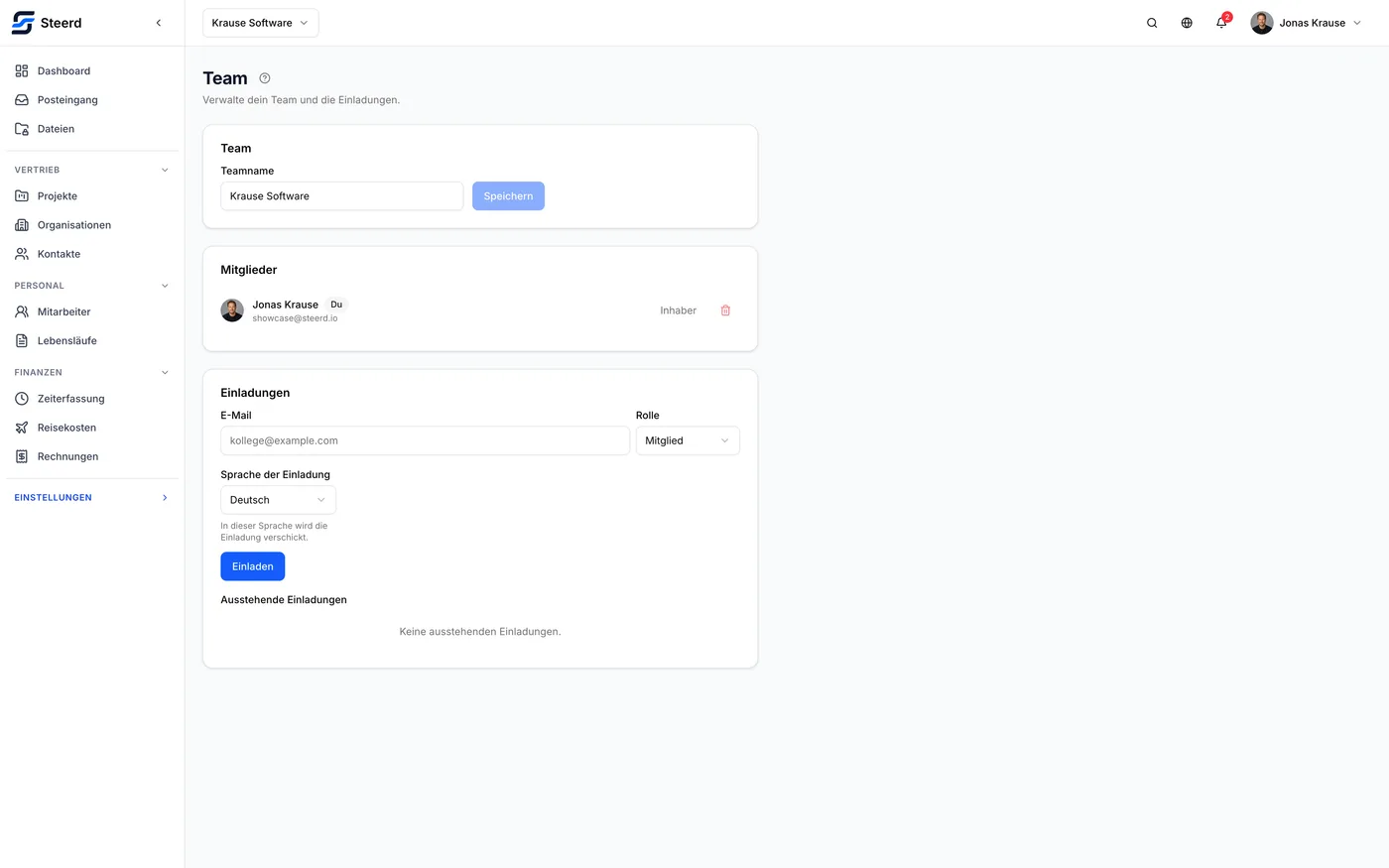This screenshot has width=1389, height=868.
Task: Click the Rechnungen invoice icon
Action: (x=22, y=456)
